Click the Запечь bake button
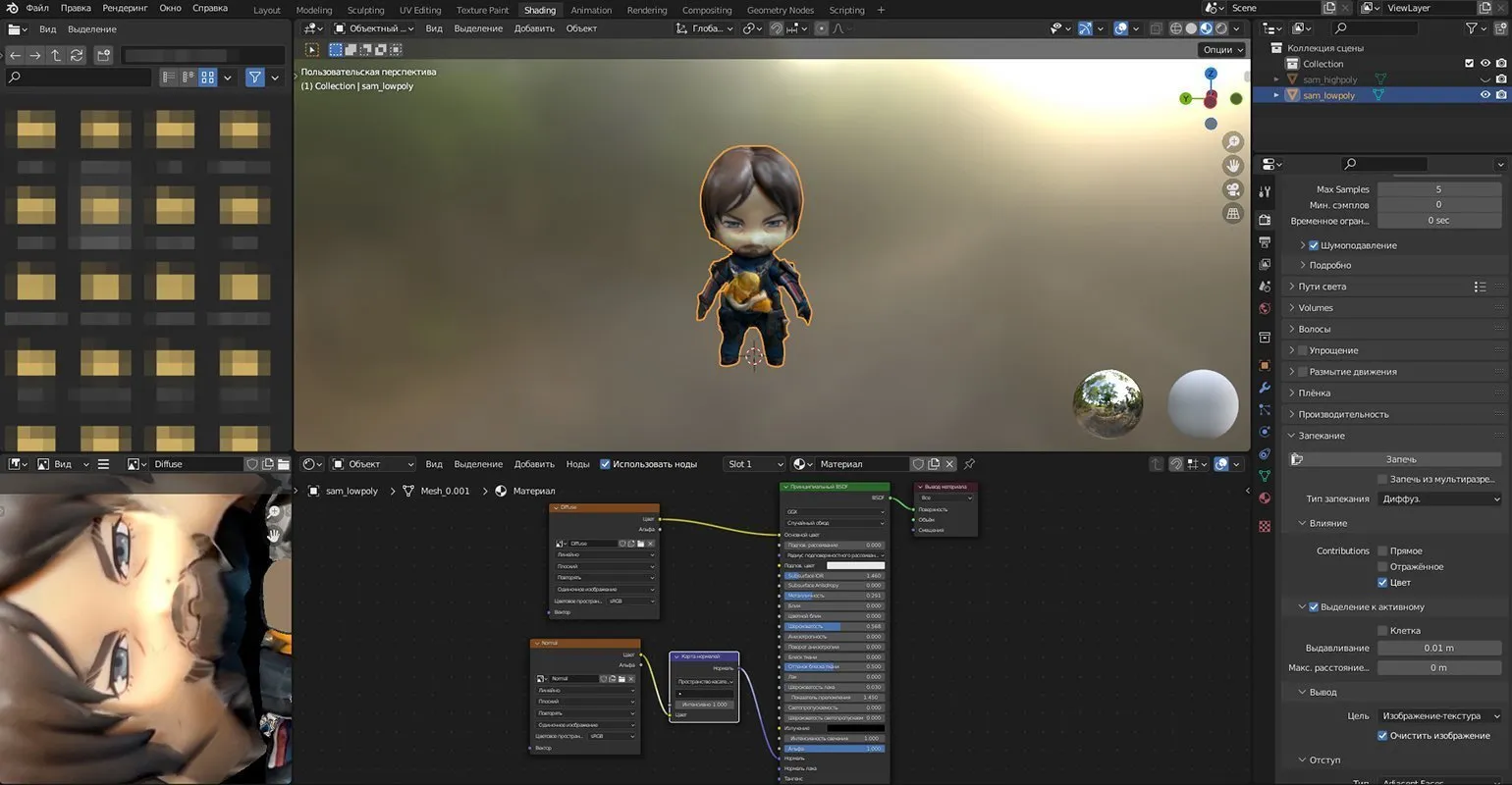Screen dimensions: 1512x785 pos(1400,459)
